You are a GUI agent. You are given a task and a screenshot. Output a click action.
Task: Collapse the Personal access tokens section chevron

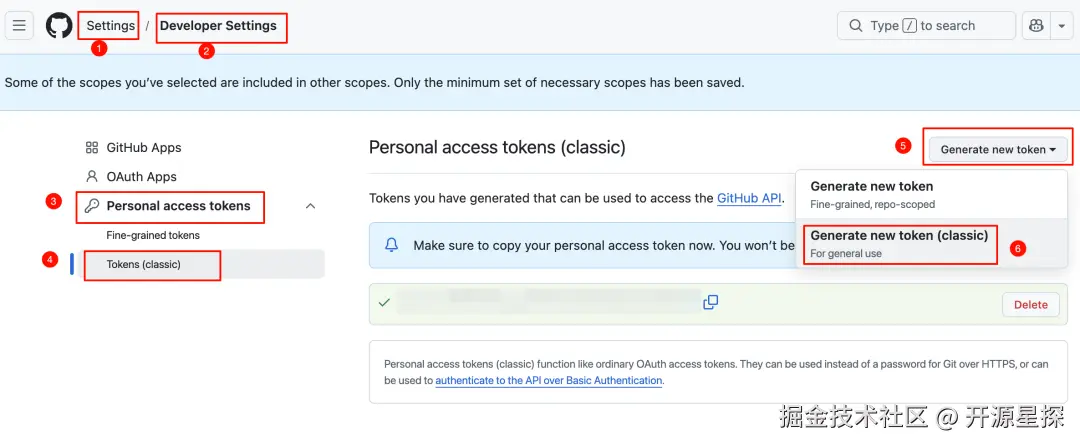pyautogui.click(x=310, y=206)
